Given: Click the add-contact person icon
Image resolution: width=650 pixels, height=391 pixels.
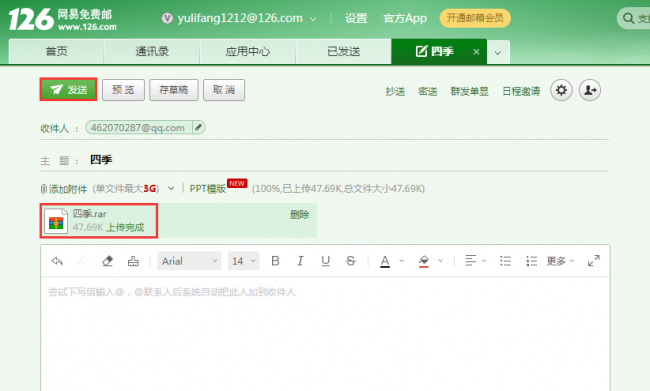Looking at the screenshot, I should pos(590,90).
